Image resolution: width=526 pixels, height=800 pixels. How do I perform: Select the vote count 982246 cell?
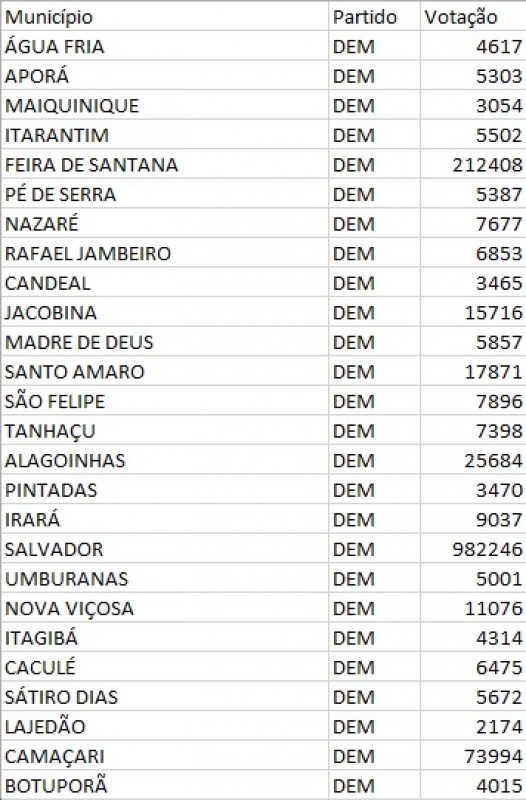[473, 548]
